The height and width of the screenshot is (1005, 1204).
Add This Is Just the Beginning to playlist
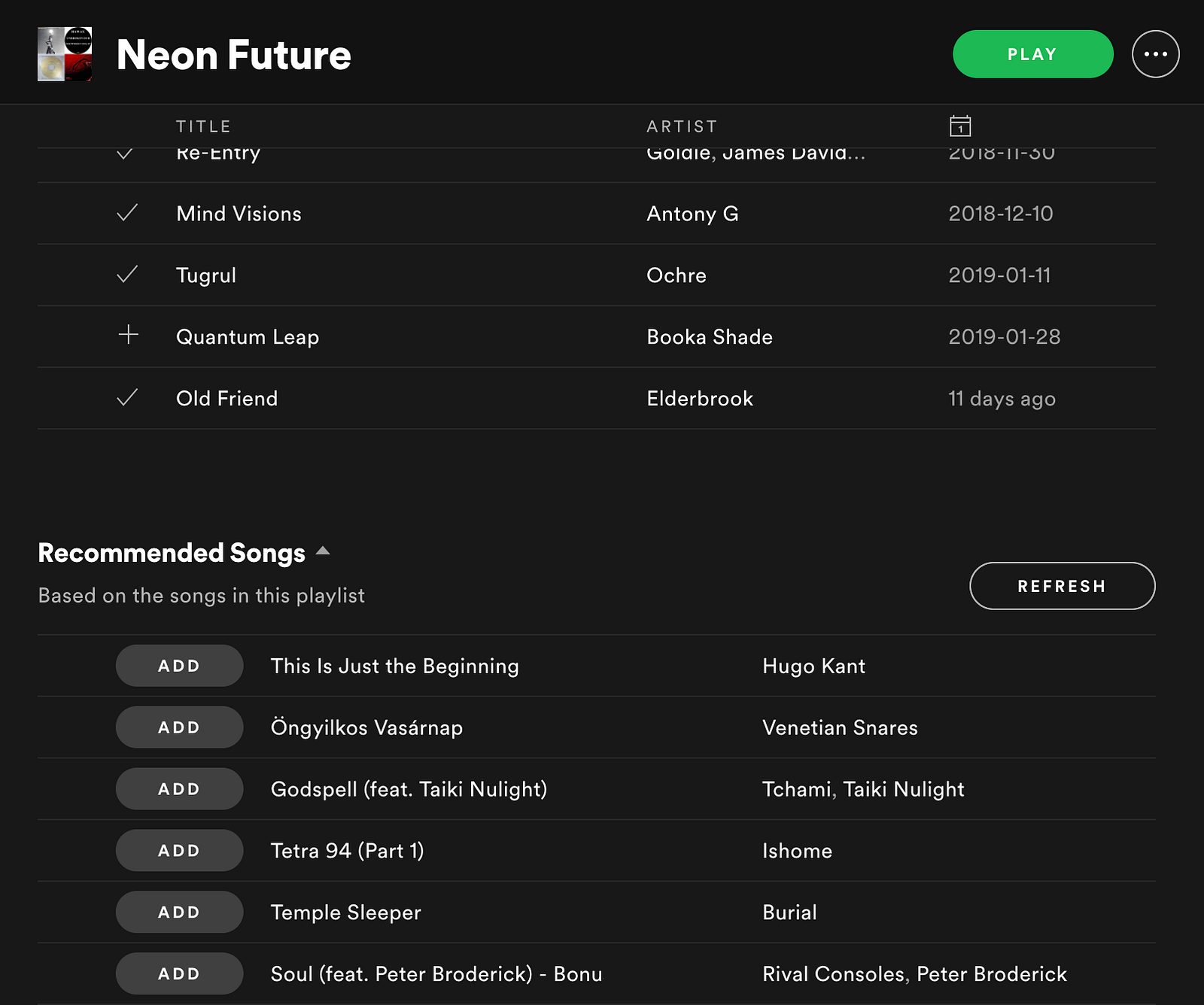pos(179,666)
